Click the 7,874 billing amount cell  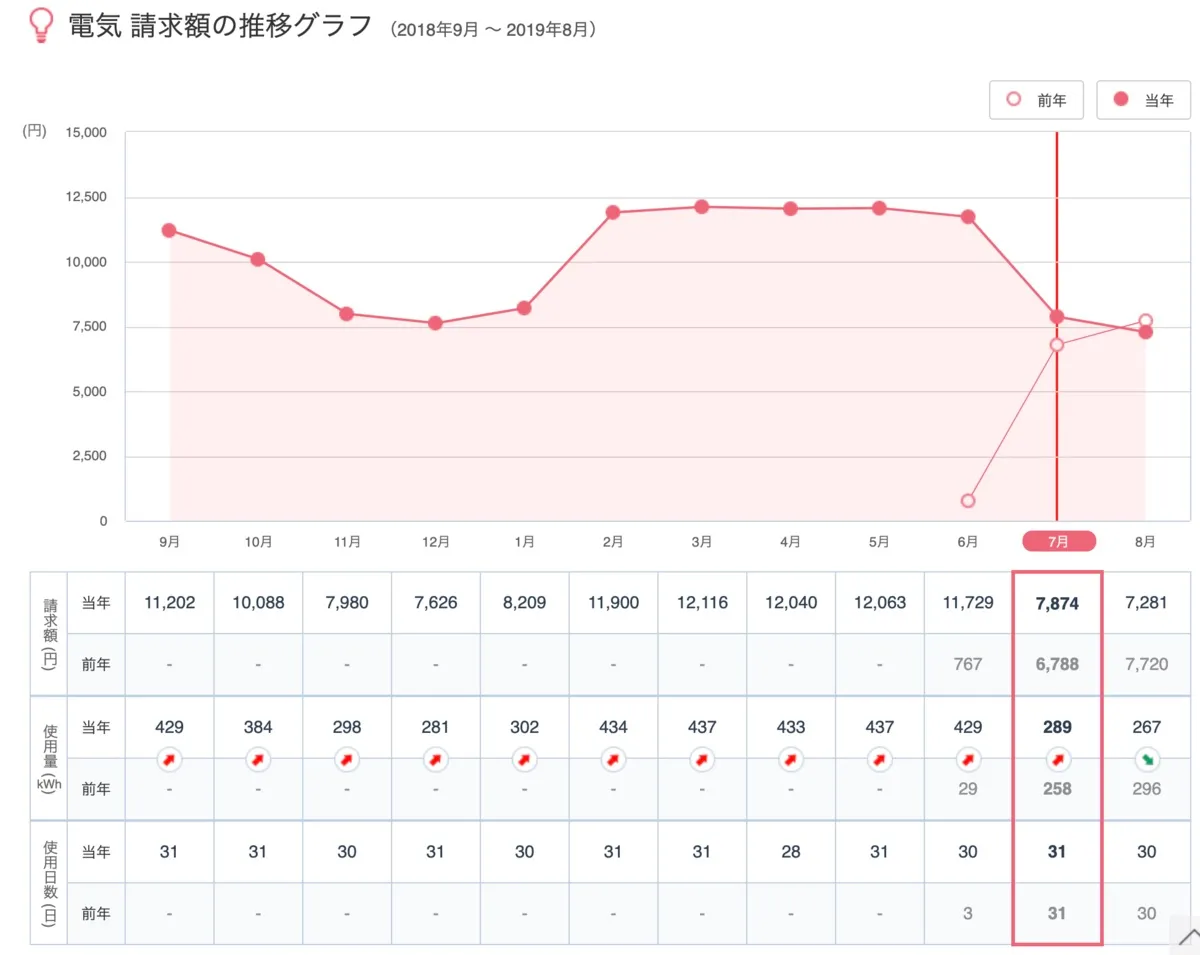(x=1057, y=603)
